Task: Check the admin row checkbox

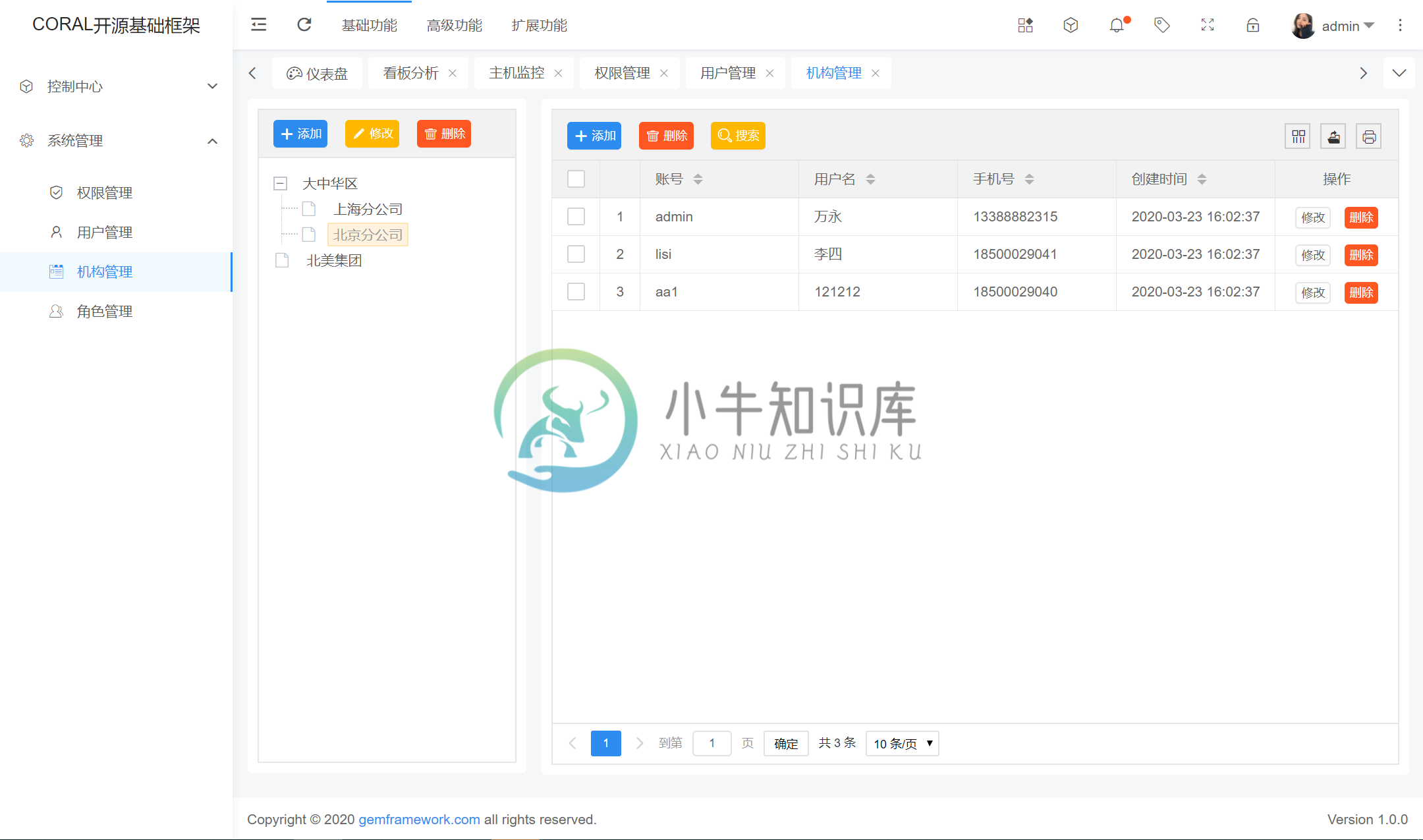Action: pos(576,216)
